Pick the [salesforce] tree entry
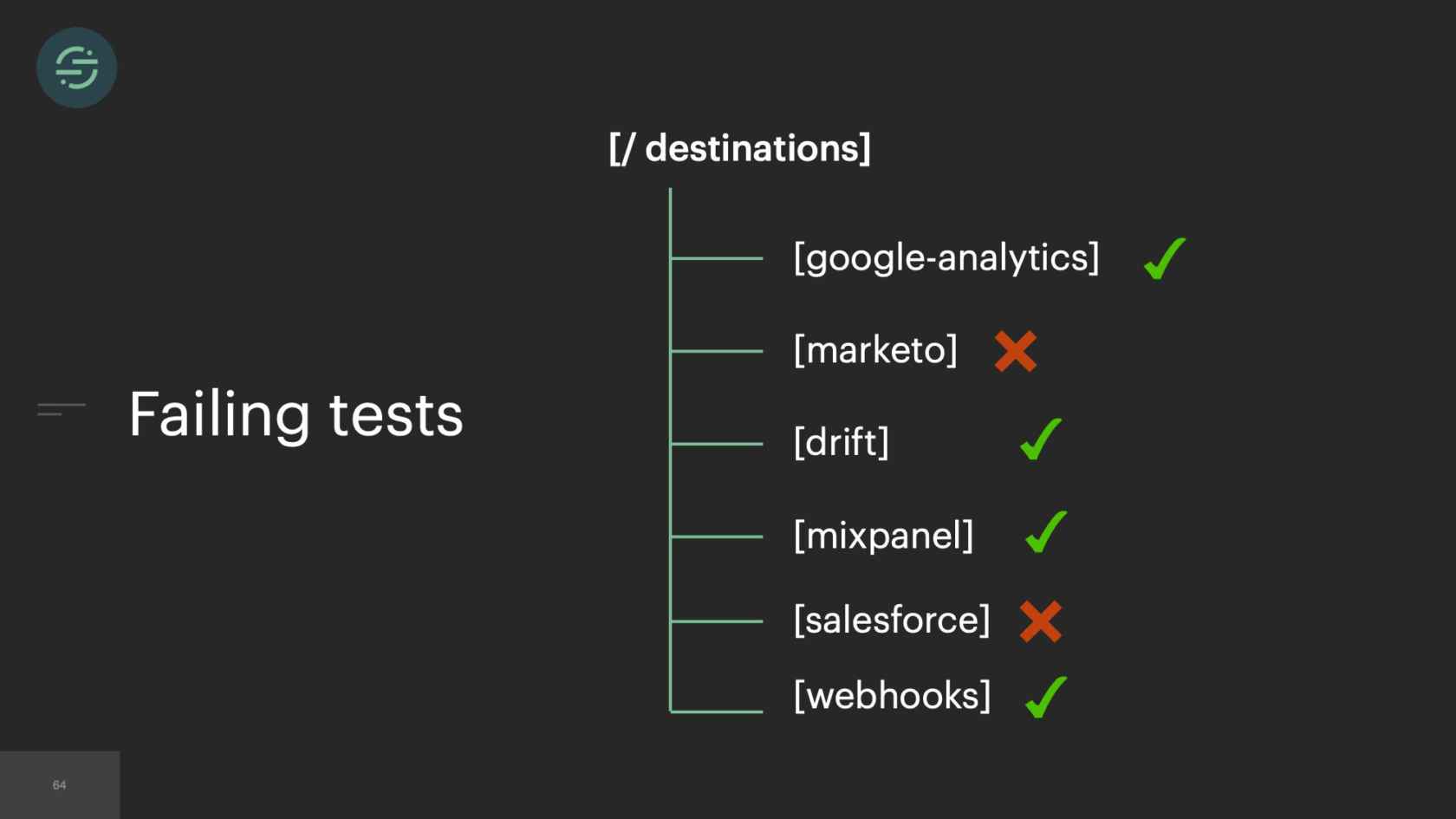Image resolution: width=1456 pixels, height=819 pixels. coord(892,621)
